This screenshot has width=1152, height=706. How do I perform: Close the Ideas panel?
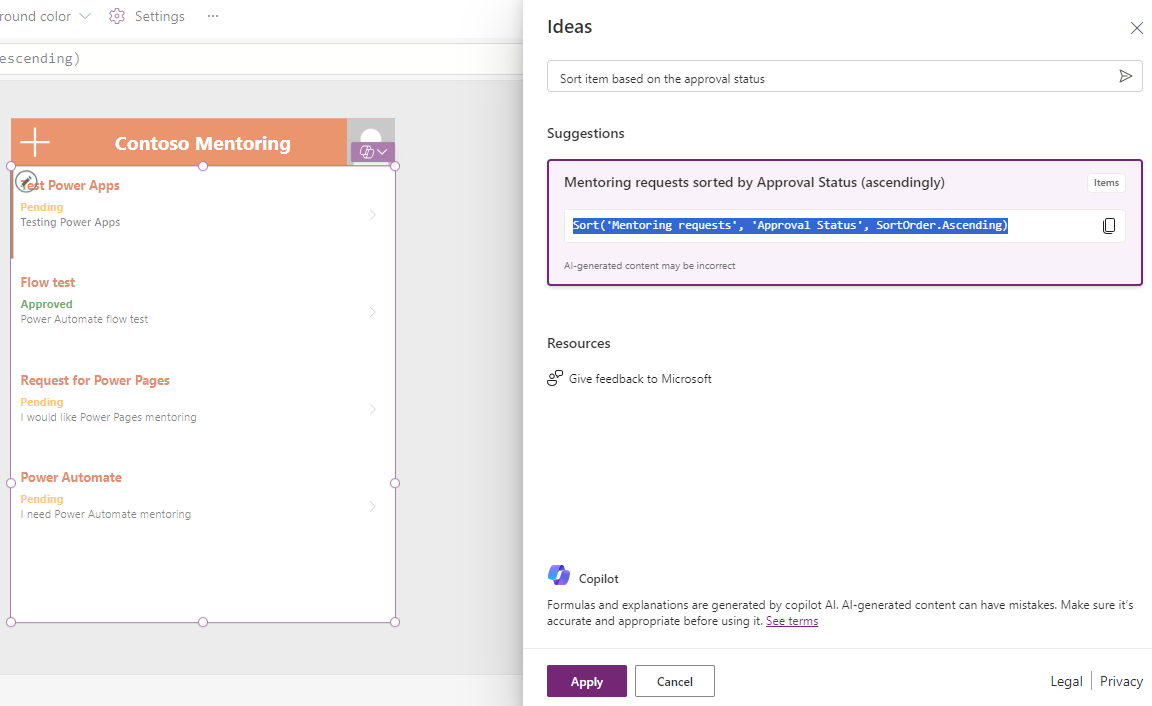pyautogui.click(x=1136, y=27)
